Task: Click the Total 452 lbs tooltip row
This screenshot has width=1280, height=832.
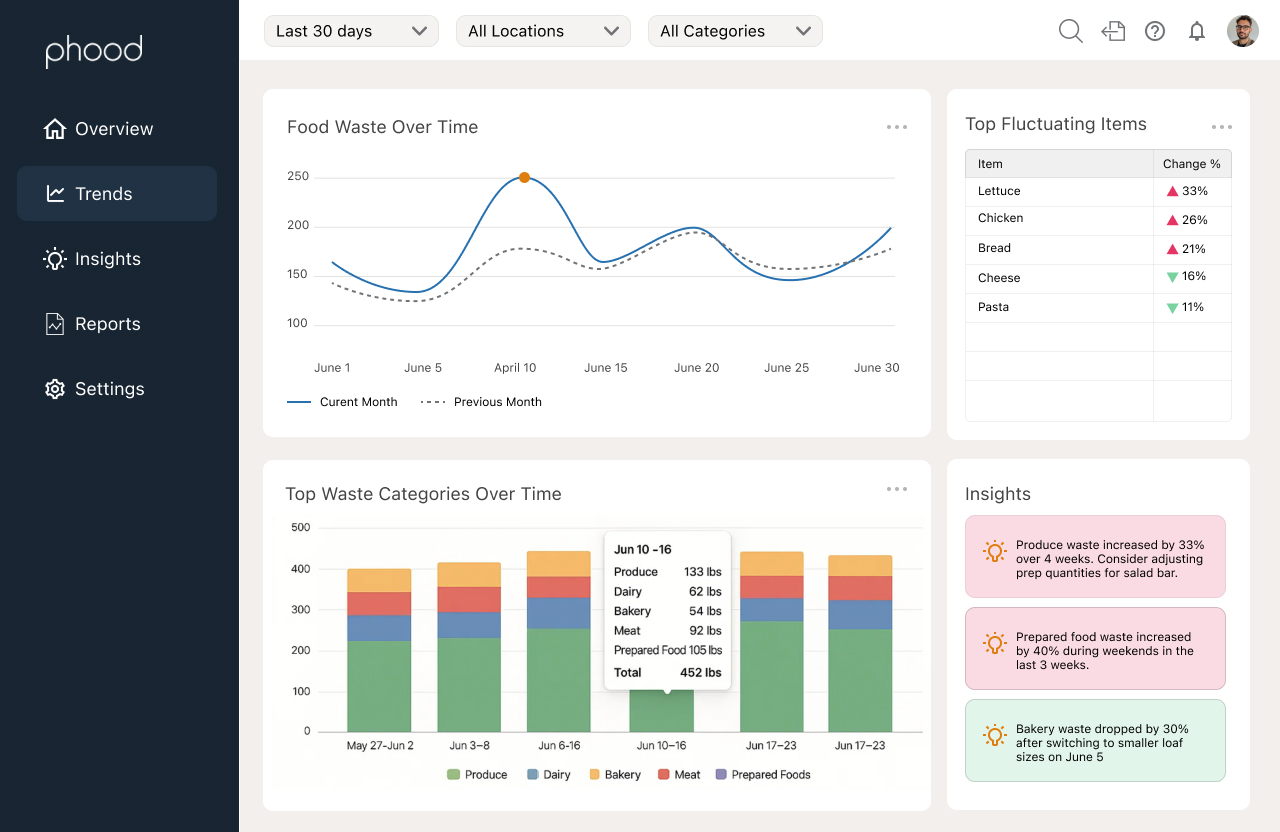Action: (x=668, y=673)
